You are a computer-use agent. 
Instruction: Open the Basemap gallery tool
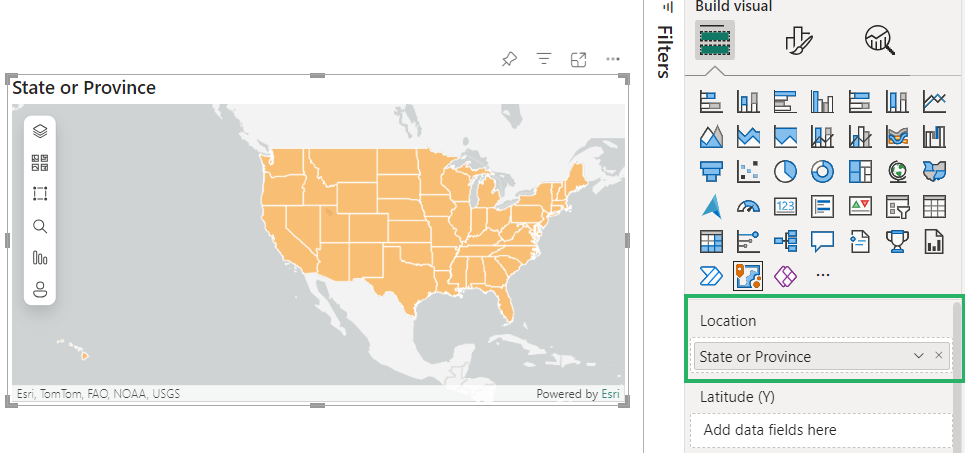point(40,162)
